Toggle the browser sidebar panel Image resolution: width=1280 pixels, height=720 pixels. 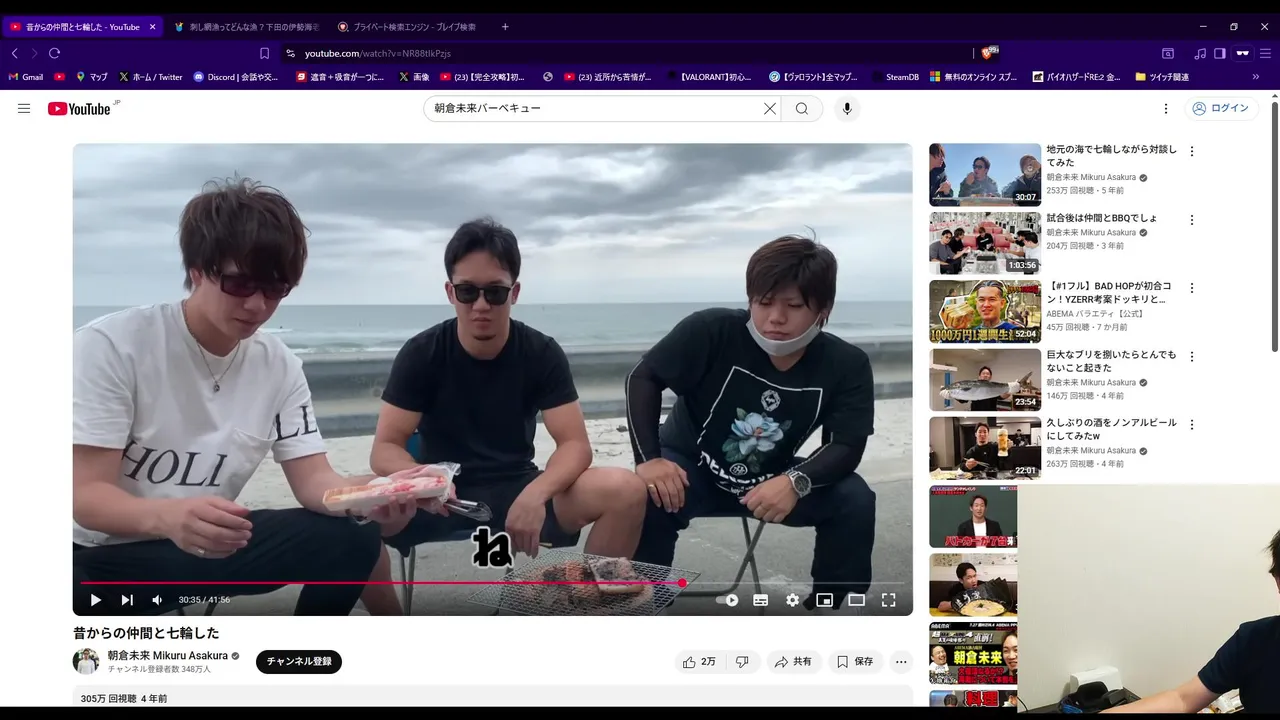tap(1220, 53)
